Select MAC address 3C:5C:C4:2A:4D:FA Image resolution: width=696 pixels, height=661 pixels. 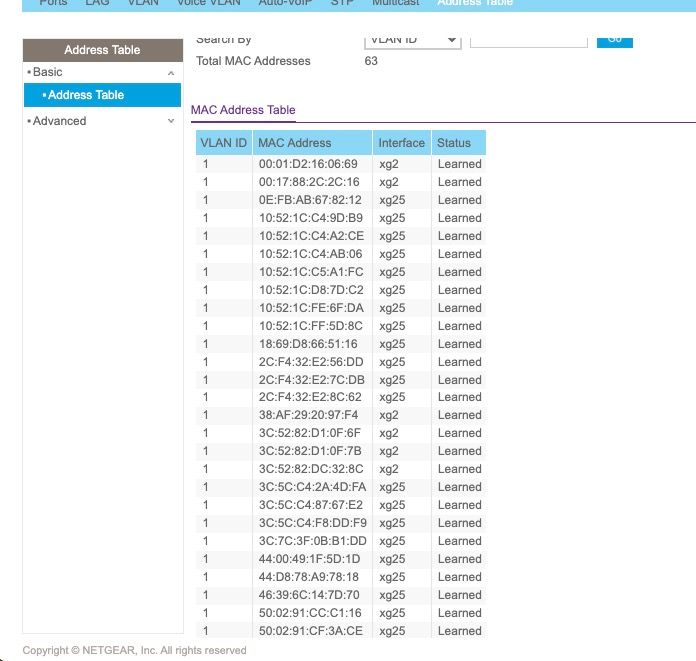[x=312, y=487]
